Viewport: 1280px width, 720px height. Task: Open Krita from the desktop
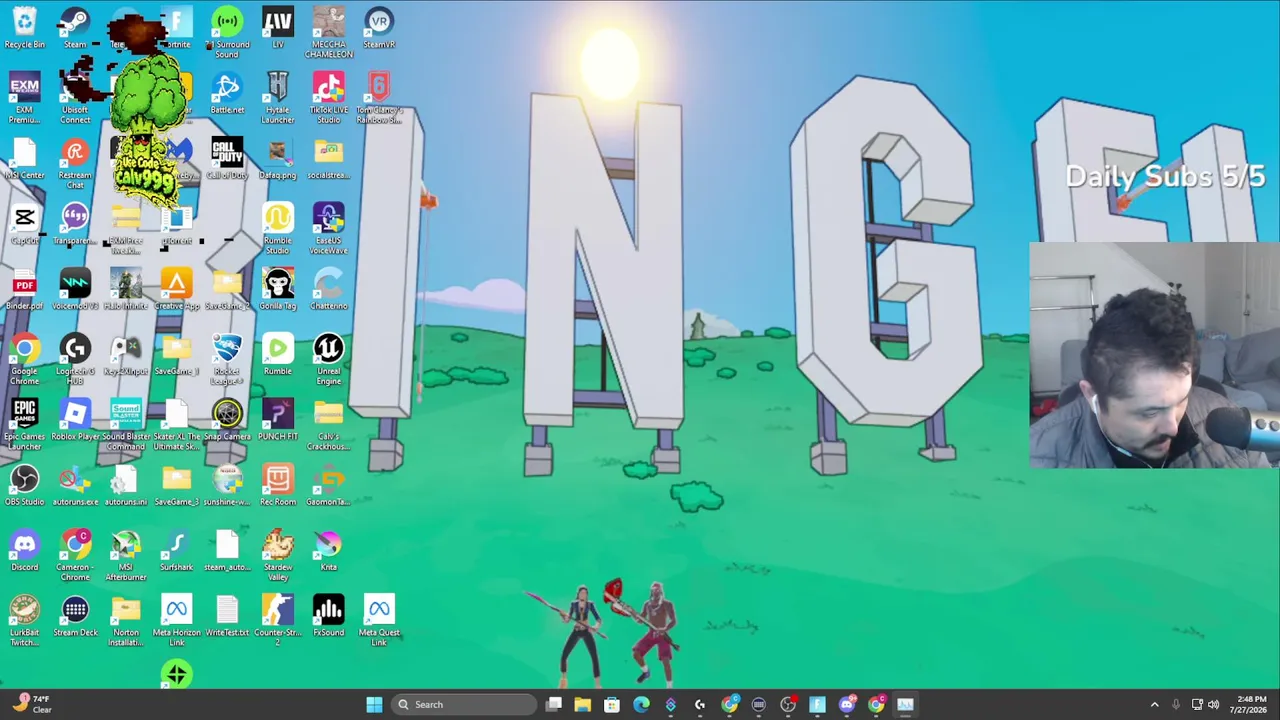click(x=329, y=551)
